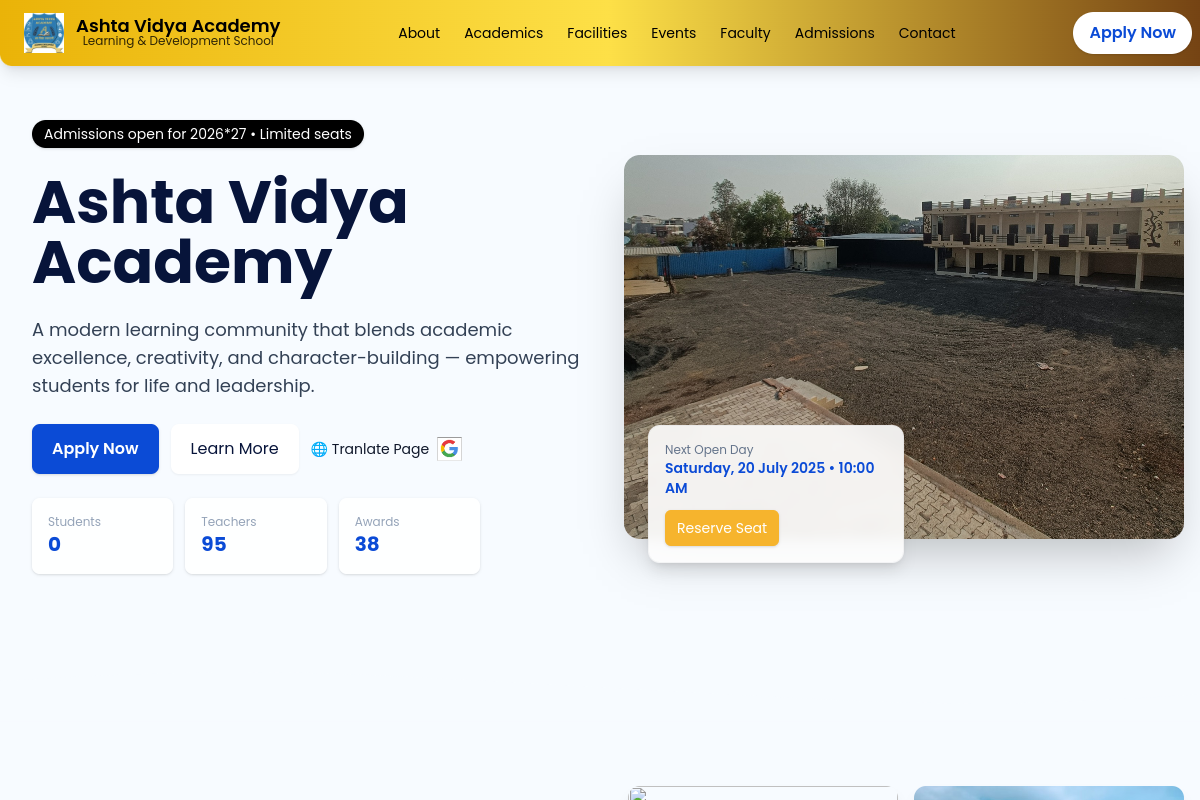Click the Admissions open 2026 badge
The height and width of the screenshot is (800, 1200).
tap(198, 134)
